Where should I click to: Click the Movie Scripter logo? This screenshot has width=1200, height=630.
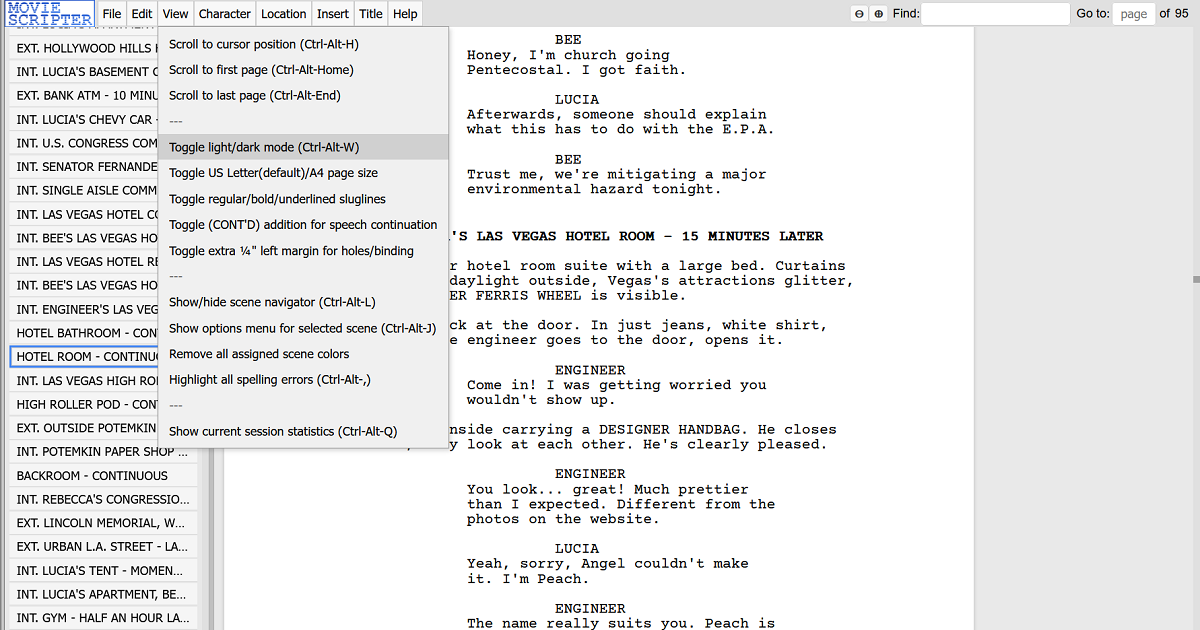[x=49, y=14]
